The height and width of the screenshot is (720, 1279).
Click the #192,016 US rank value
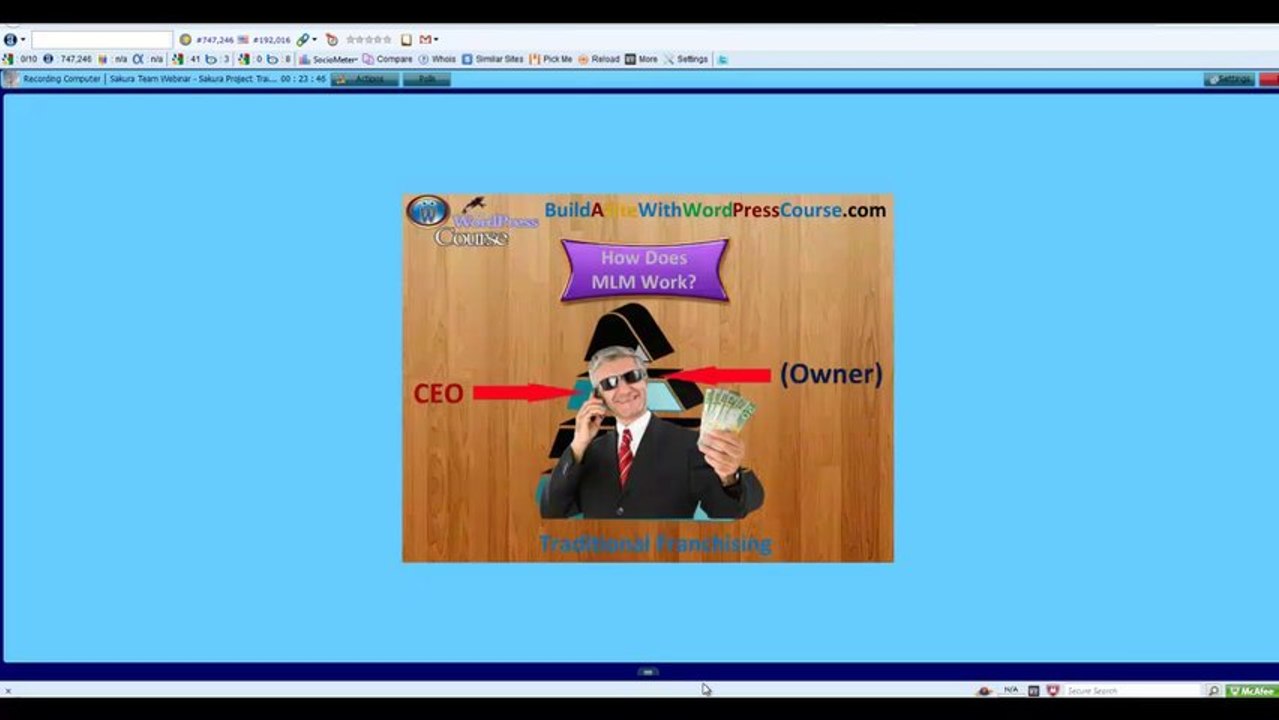(271, 40)
